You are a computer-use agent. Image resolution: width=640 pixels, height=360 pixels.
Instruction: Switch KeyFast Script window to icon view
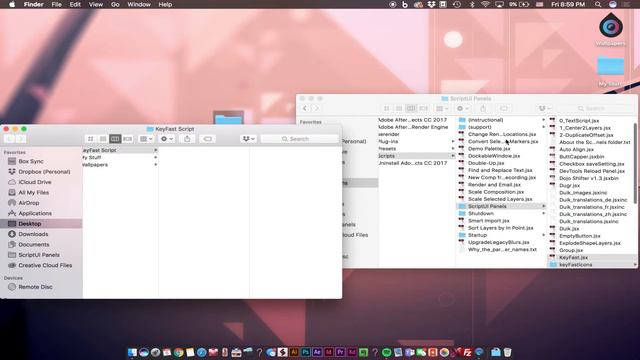(x=91, y=139)
